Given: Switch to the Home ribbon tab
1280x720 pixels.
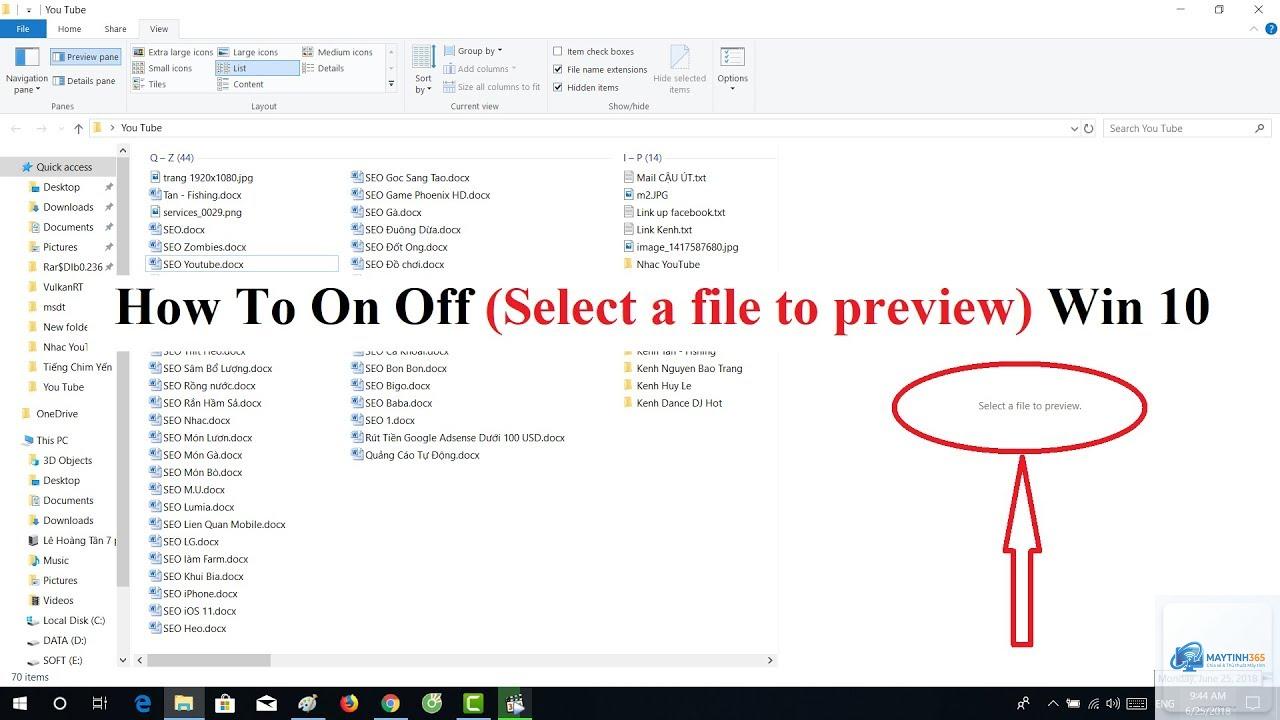Looking at the screenshot, I should [x=69, y=29].
